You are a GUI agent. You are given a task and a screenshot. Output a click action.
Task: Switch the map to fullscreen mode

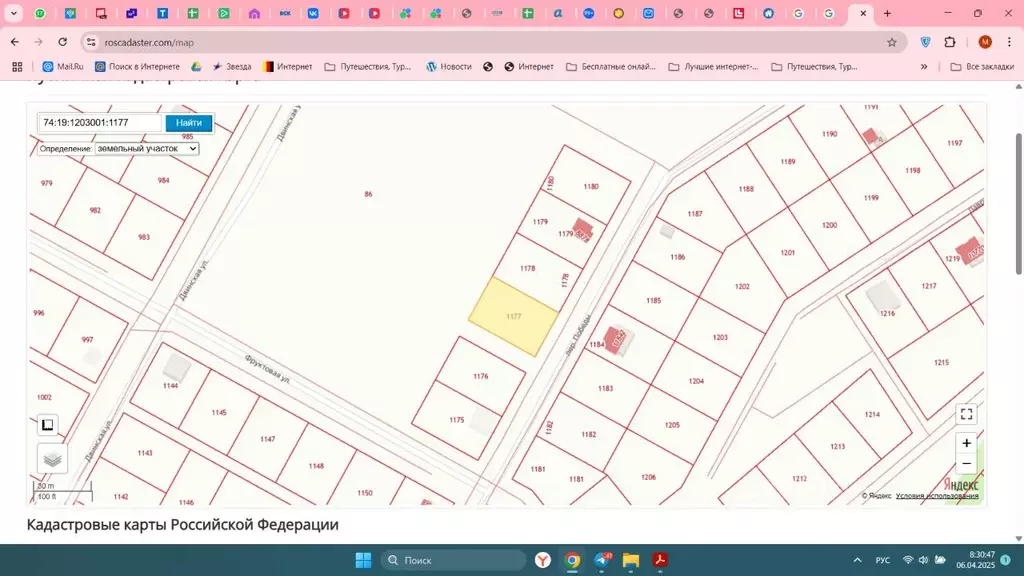967,414
